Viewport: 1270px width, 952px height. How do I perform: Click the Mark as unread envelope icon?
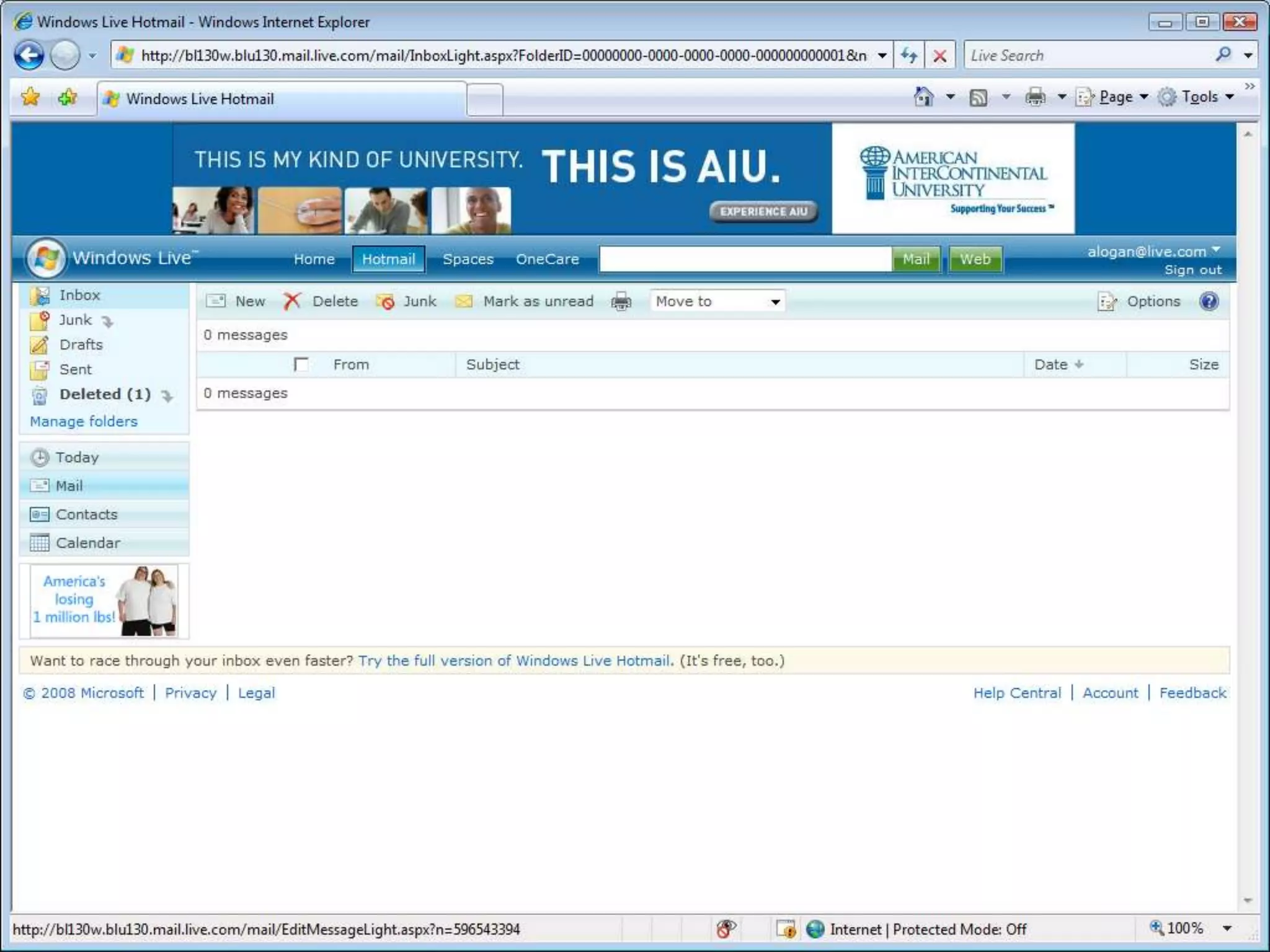click(x=463, y=301)
